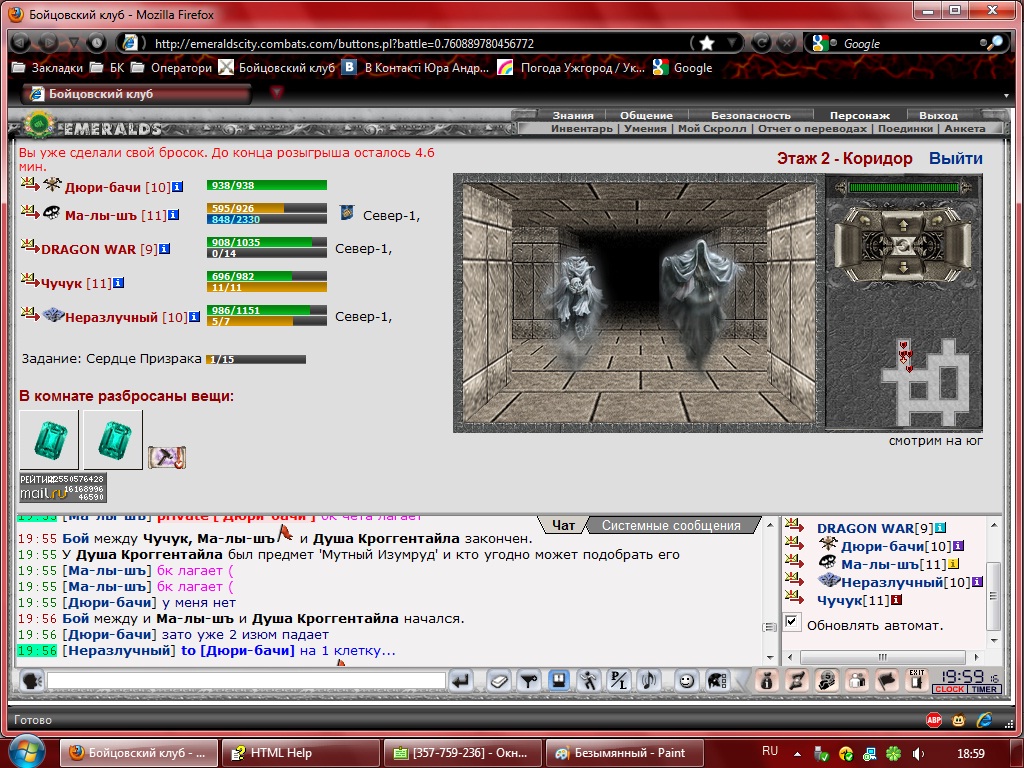This screenshot has height=768, width=1024.
Task: Pick up the scroll with hammer item
Action: tap(167, 456)
